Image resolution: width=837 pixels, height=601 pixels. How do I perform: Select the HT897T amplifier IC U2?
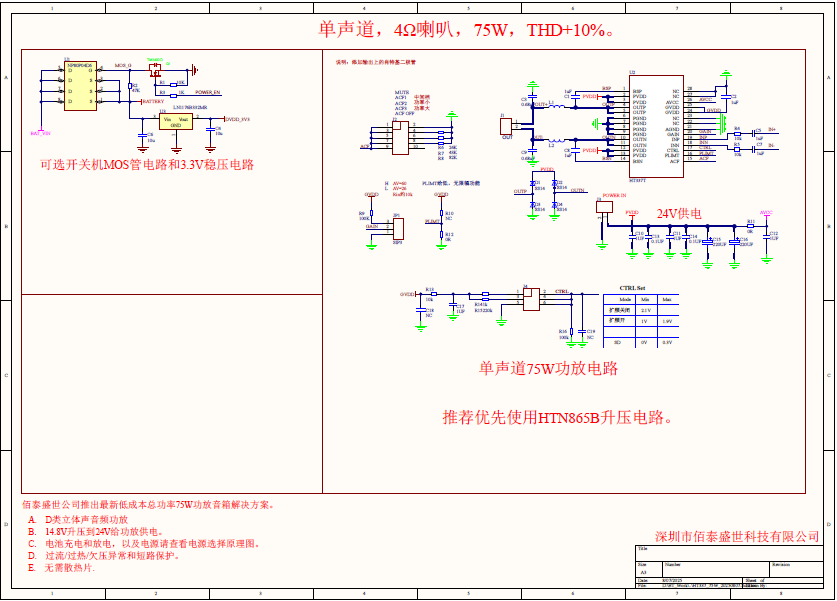point(641,125)
